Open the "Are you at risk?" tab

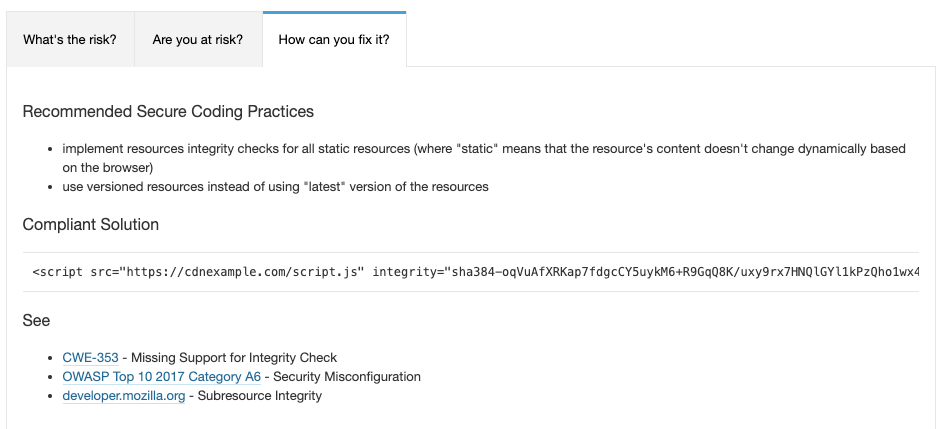coord(197,40)
